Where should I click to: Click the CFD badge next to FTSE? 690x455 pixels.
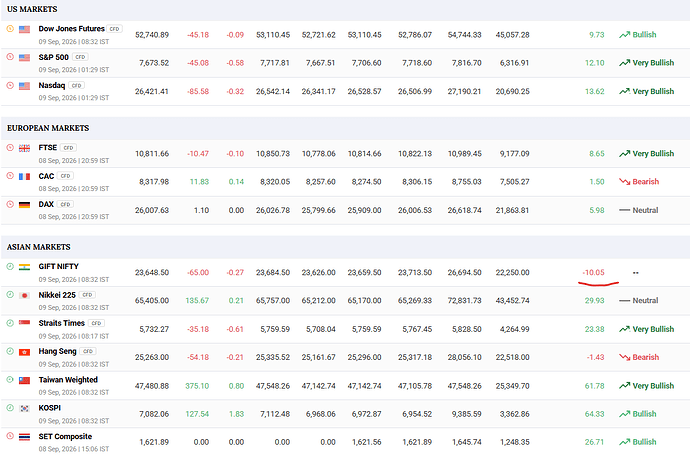coord(68,147)
